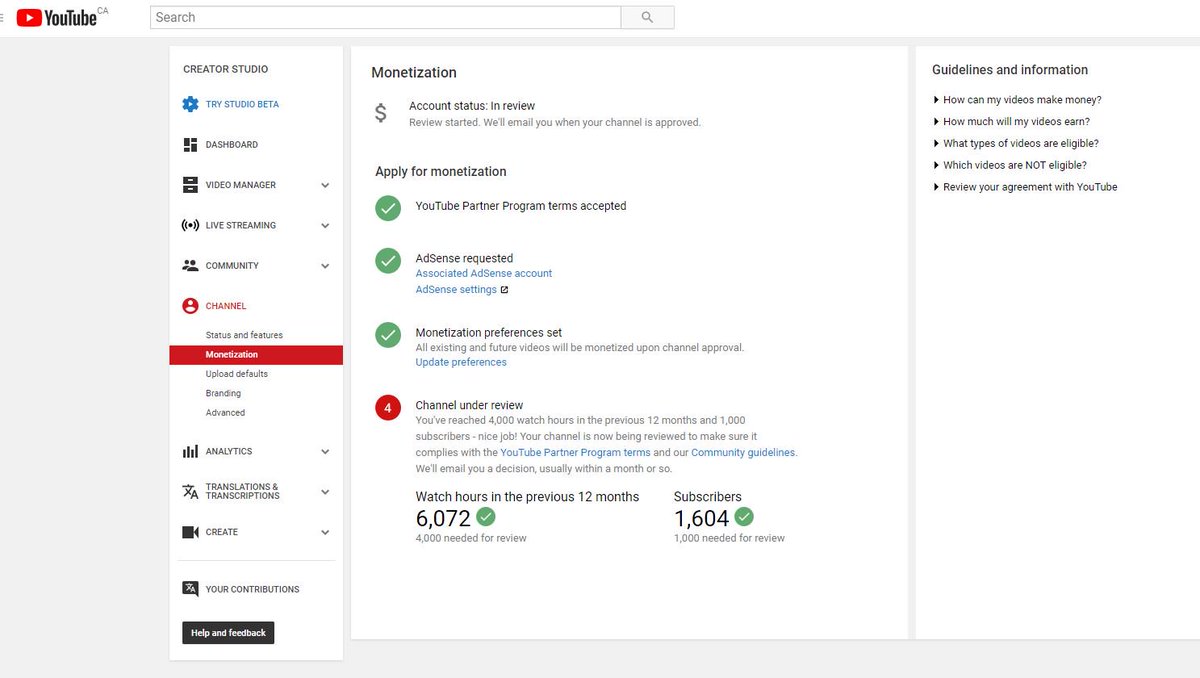Image resolution: width=1200 pixels, height=678 pixels.
Task: Open the Community guidelines link
Action: [x=743, y=453]
